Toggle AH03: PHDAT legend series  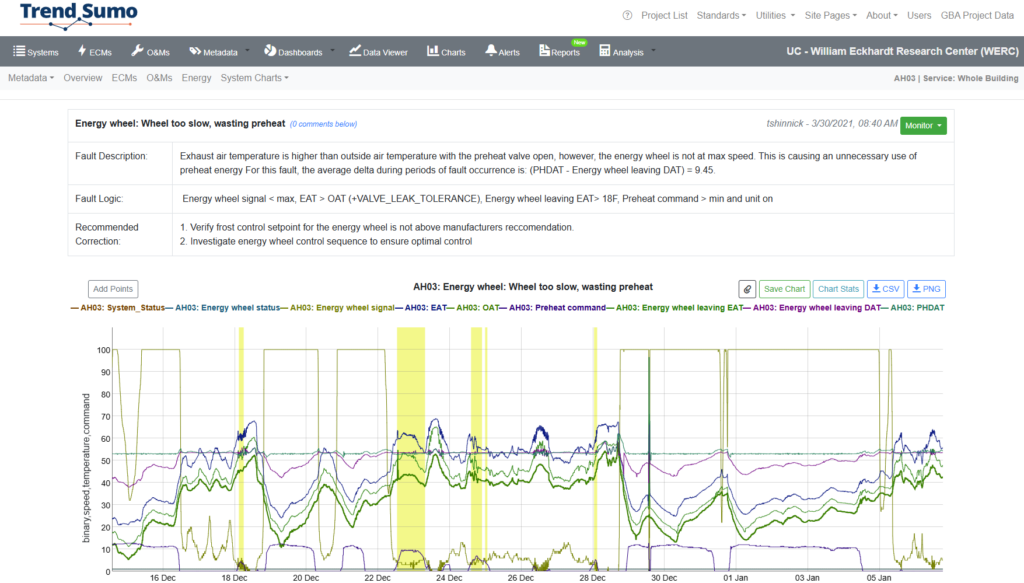point(912,307)
